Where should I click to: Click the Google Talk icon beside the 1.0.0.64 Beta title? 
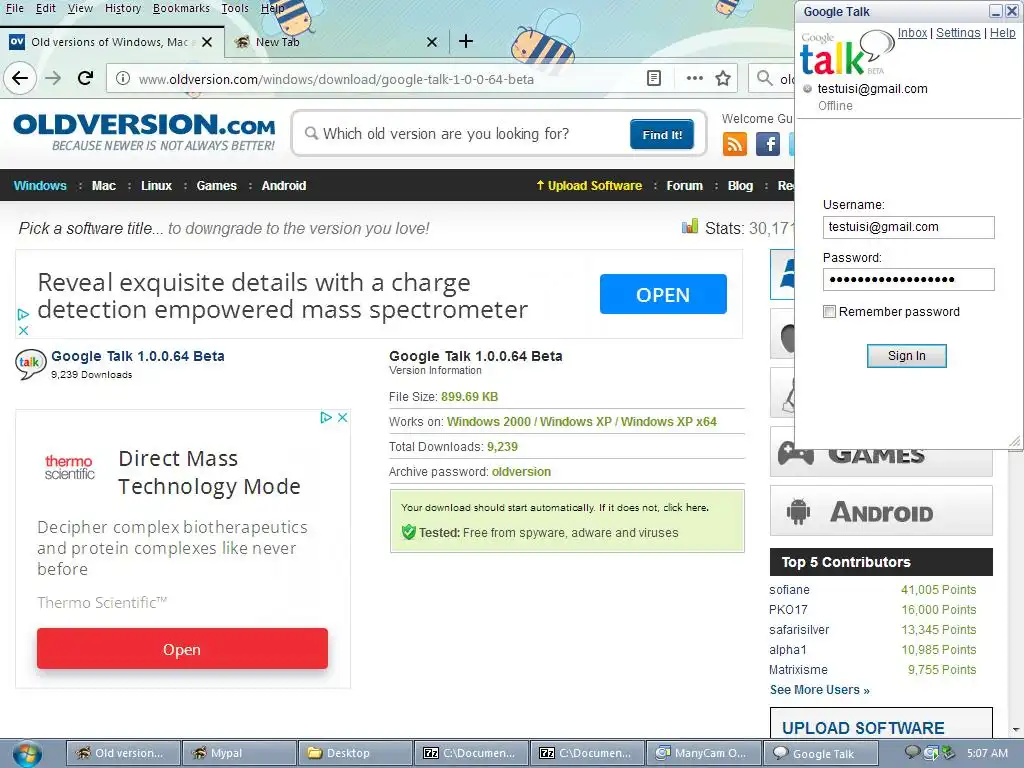(31, 364)
